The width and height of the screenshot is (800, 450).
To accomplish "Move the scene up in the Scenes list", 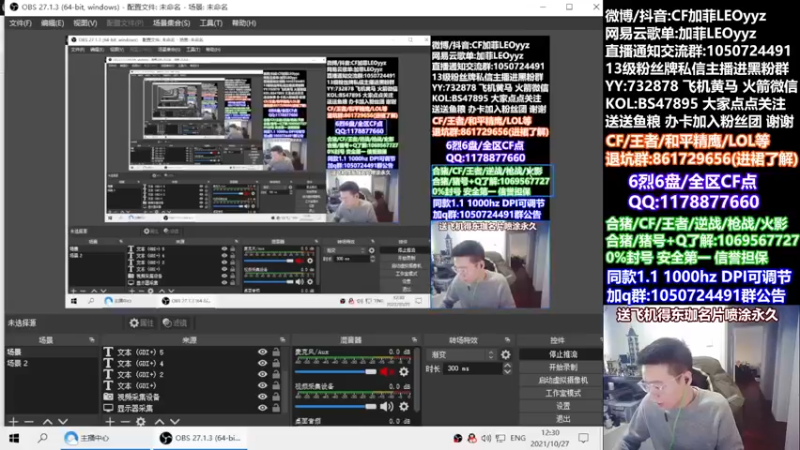I will 47,421.
